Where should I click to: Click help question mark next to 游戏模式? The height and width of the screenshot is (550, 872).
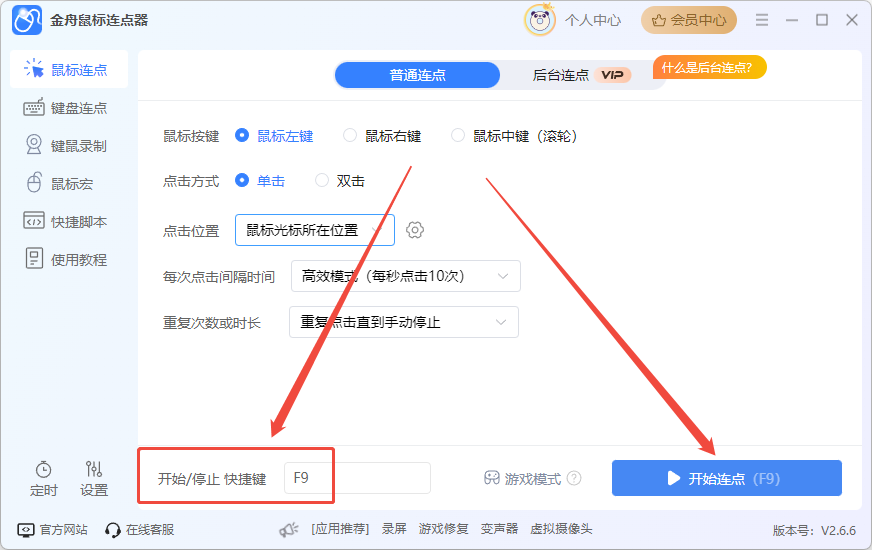coord(574,478)
